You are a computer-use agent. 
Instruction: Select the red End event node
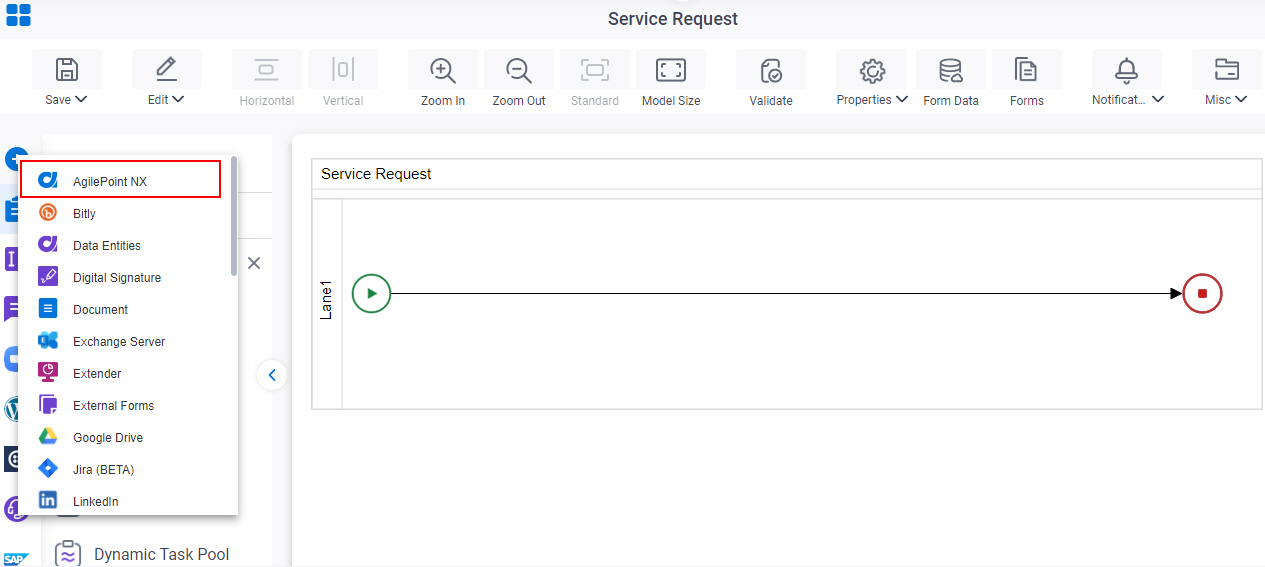1202,294
